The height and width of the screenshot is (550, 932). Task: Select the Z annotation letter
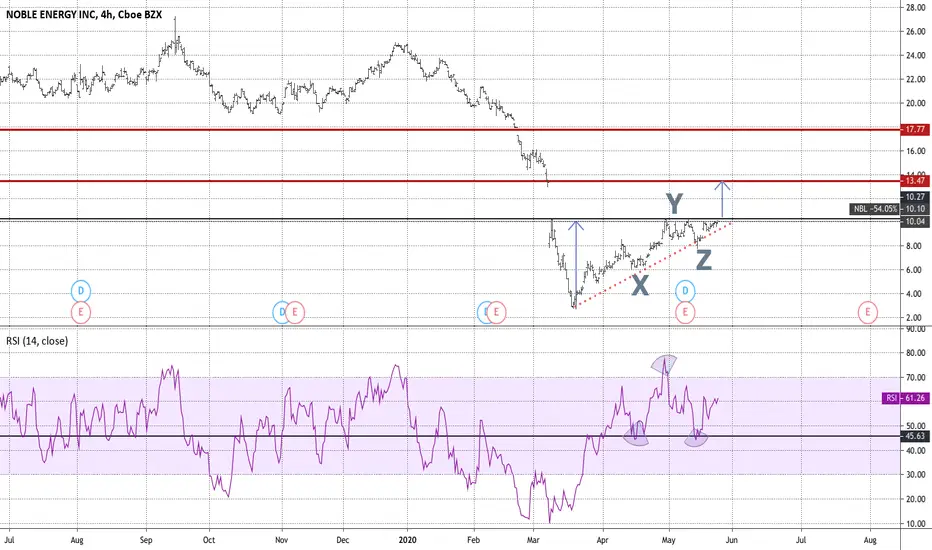tap(704, 260)
